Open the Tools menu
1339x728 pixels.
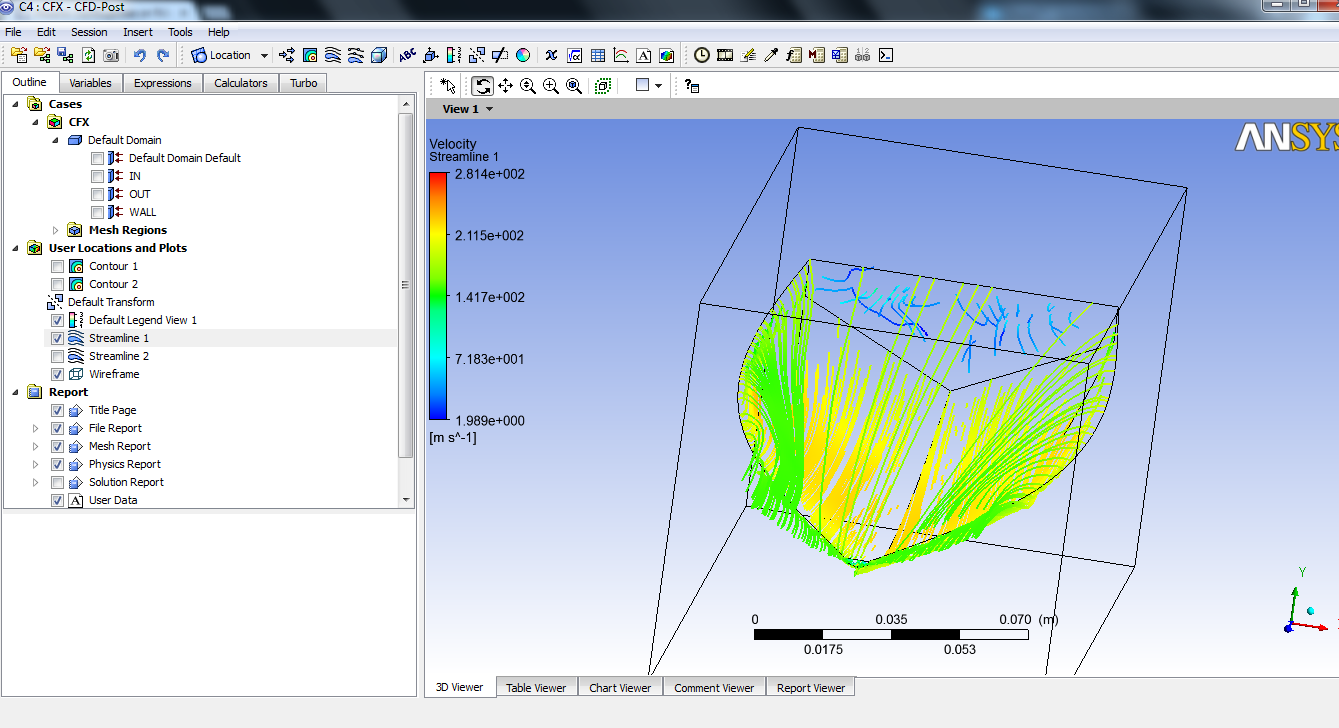pos(180,32)
